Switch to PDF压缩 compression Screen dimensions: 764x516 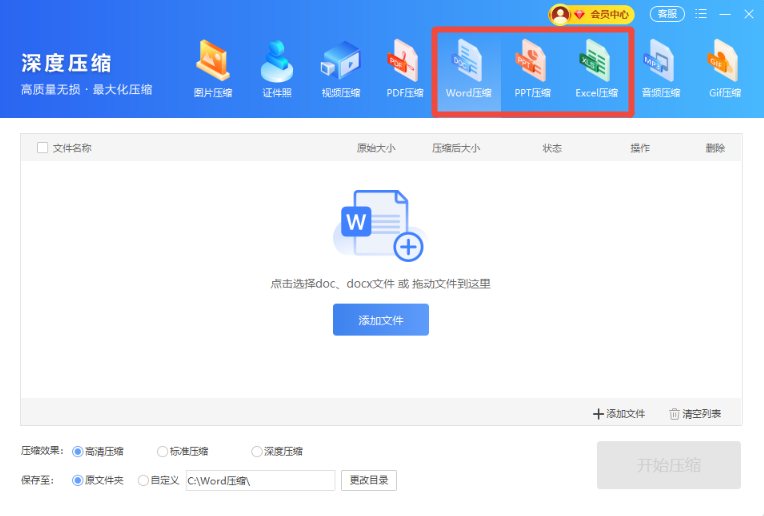click(405, 69)
